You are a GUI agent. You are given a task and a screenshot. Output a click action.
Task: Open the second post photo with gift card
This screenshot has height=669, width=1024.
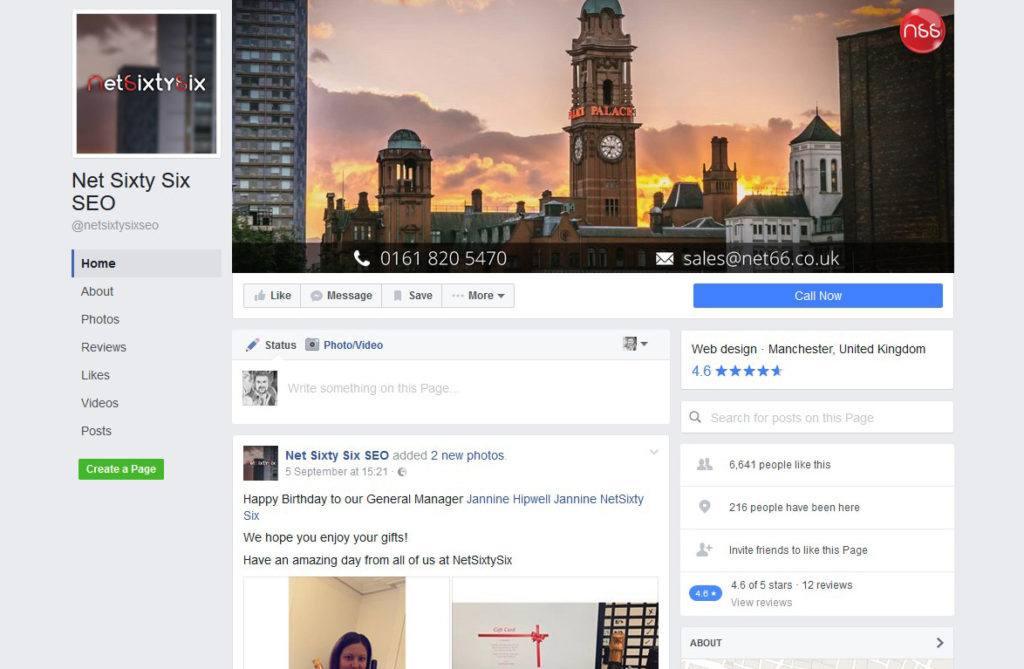(555, 623)
